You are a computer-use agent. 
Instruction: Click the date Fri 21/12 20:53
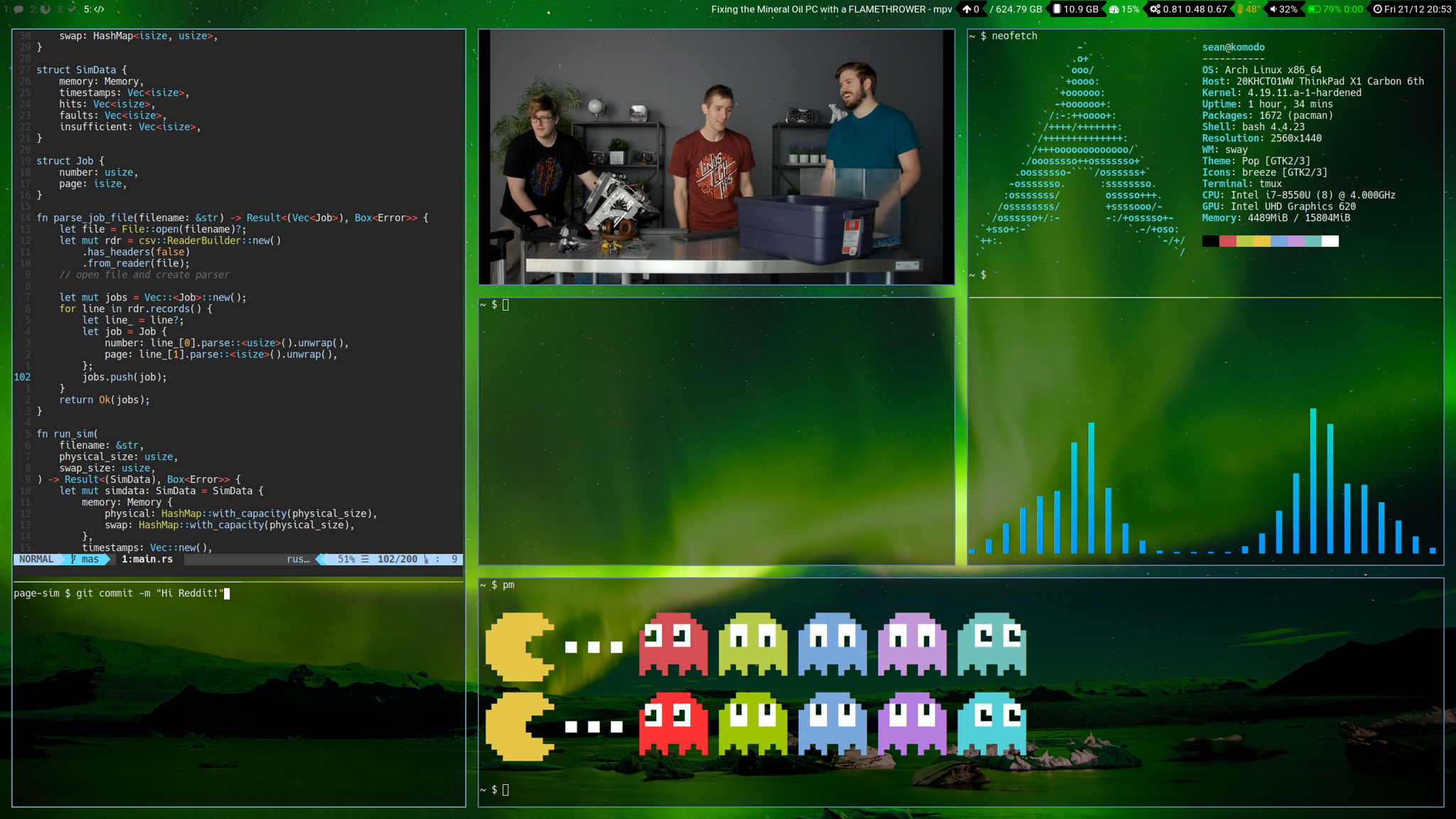[1418, 9]
